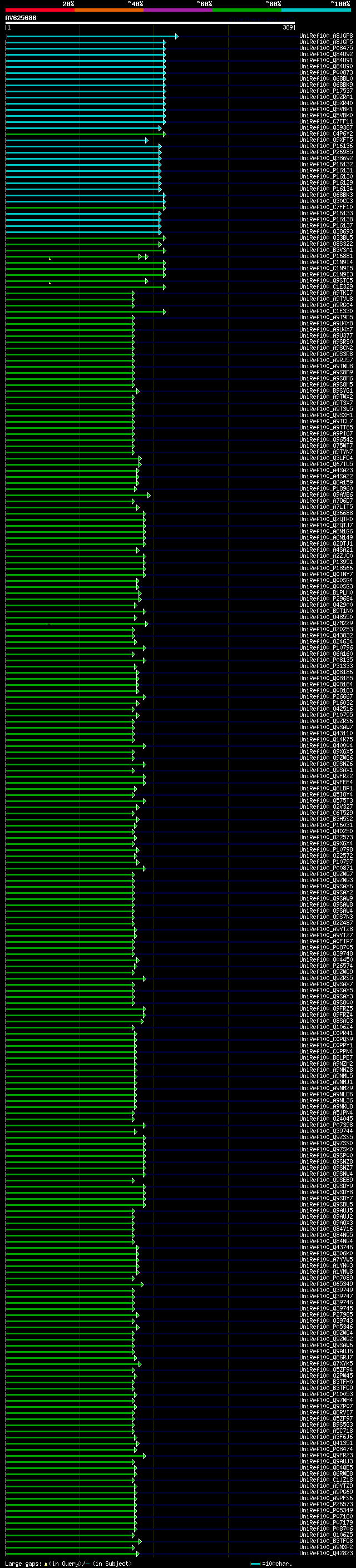This screenshot has width=356, height=1568.
Task: Open hit UniRef100_P16032
Action: (x=326, y=703)
